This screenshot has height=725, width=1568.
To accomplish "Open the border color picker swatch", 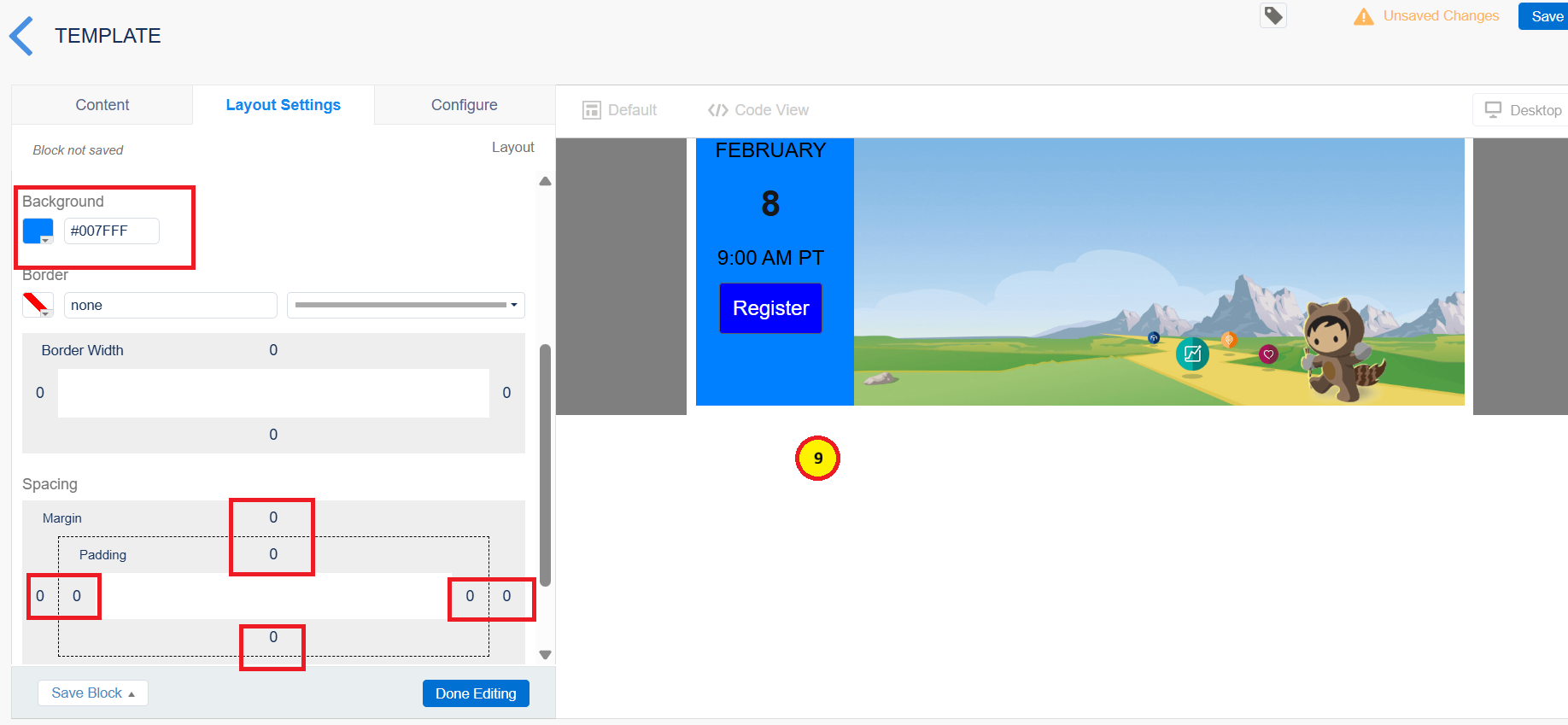I will point(38,305).
